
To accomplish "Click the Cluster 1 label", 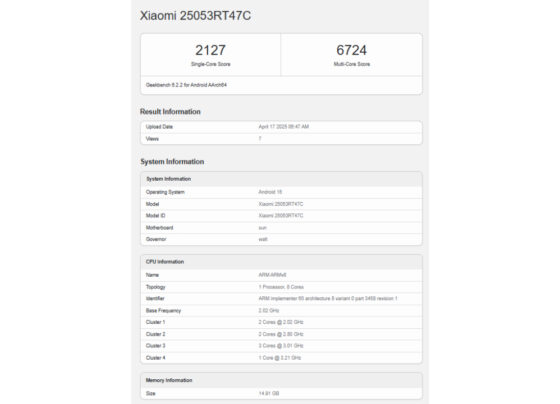I will (155, 322).
